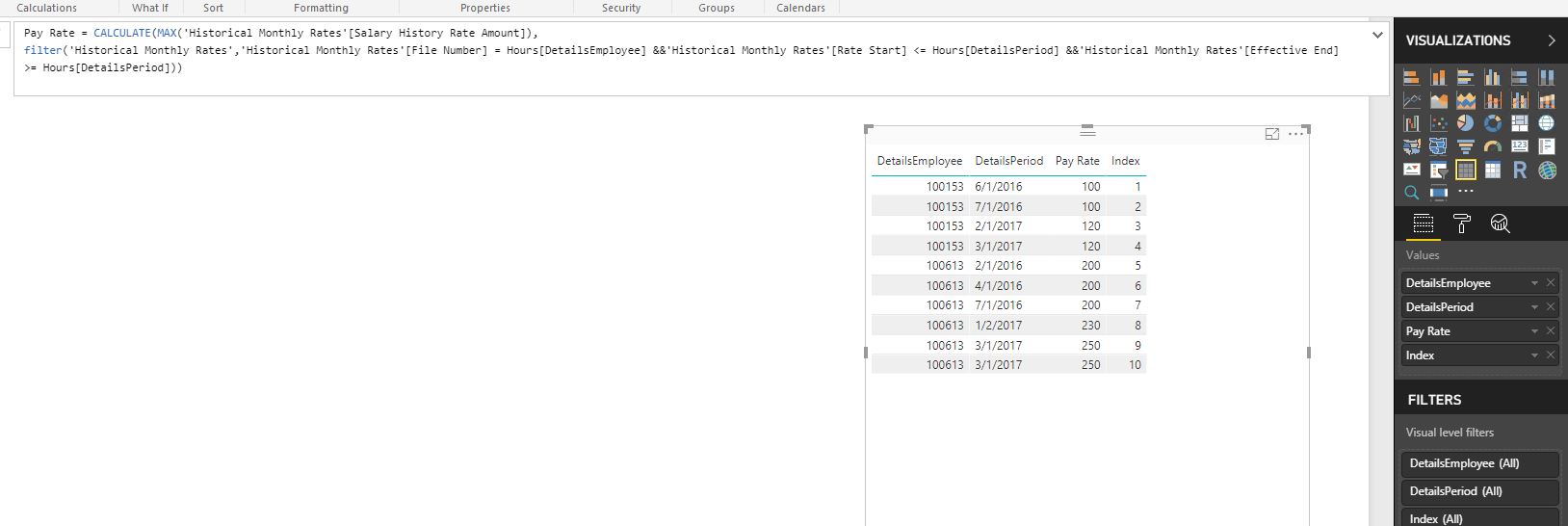Open the Format paint roller tab
Viewport: 1568px width, 526px height.
pos(1462,224)
